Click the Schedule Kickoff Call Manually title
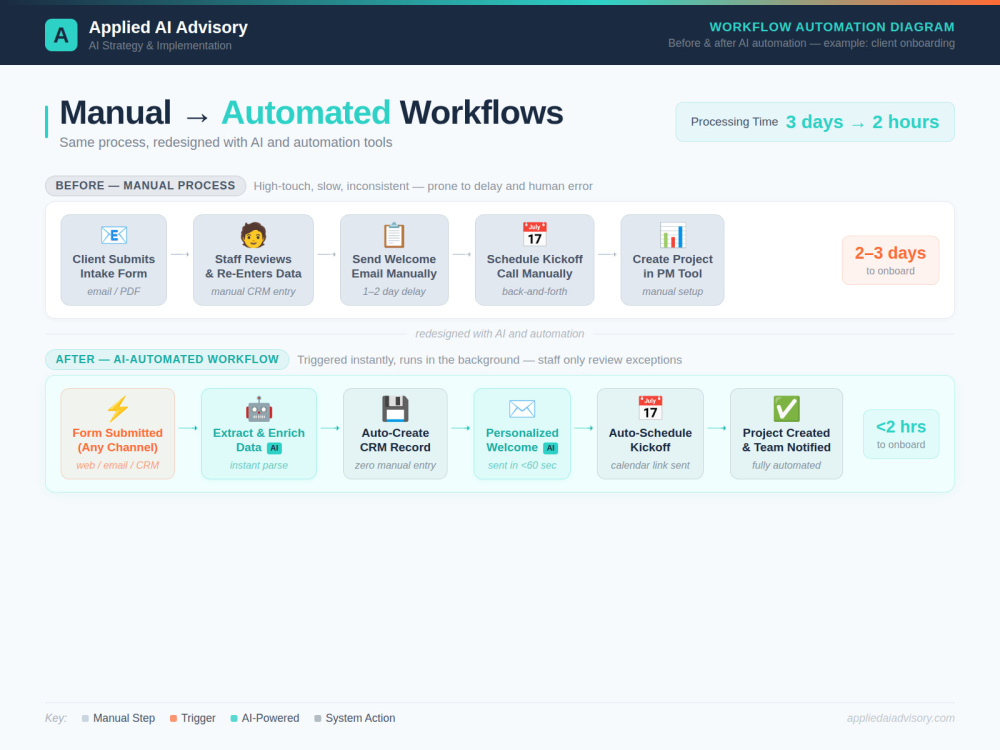Viewport: 1000px width, 750px height. tap(534, 267)
